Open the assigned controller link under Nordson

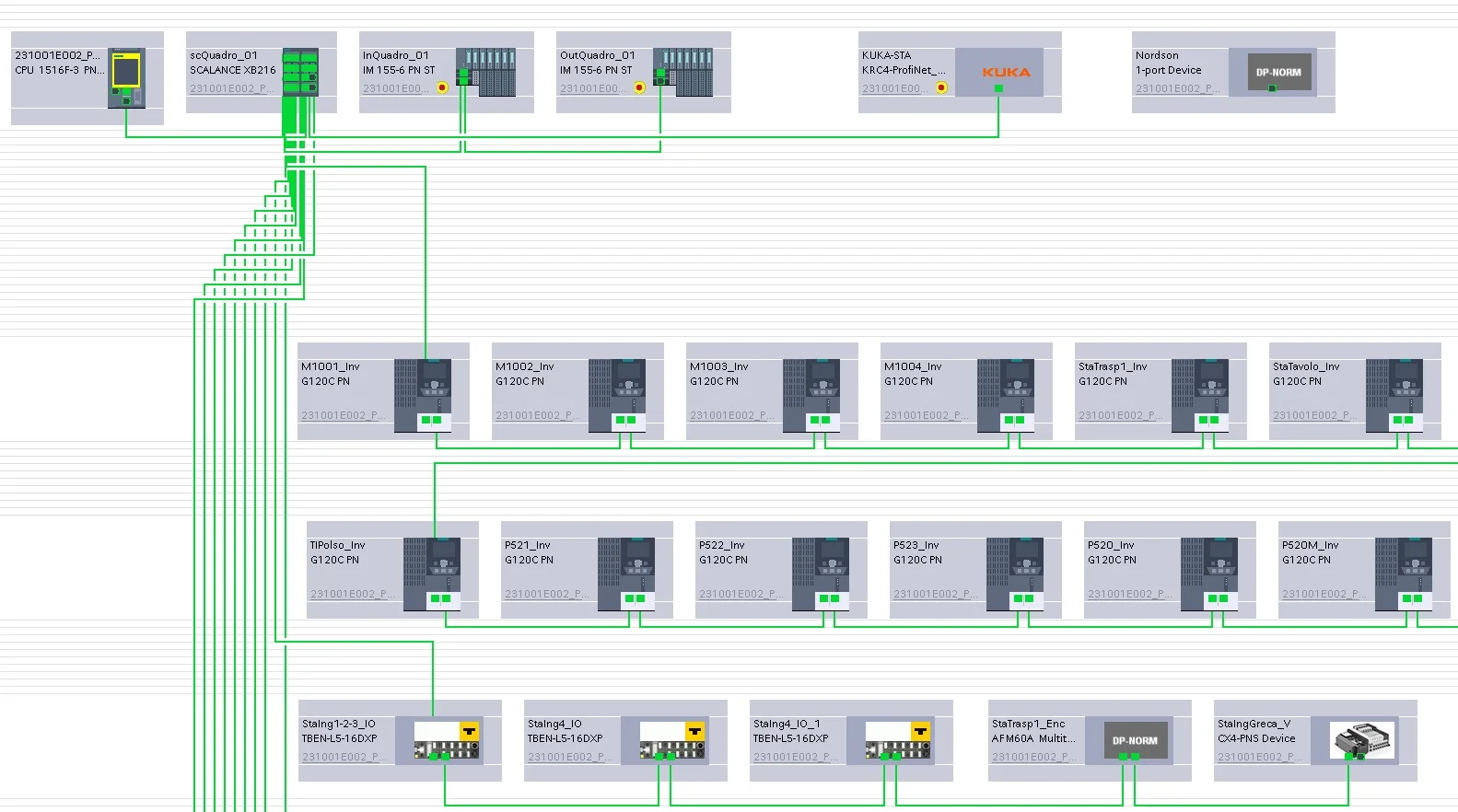(x=1176, y=88)
